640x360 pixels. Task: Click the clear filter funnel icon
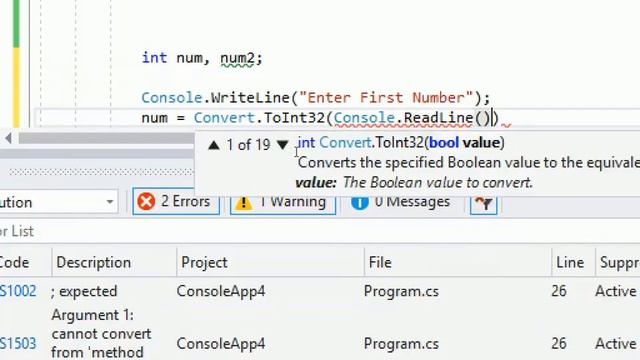pyautogui.click(x=484, y=203)
